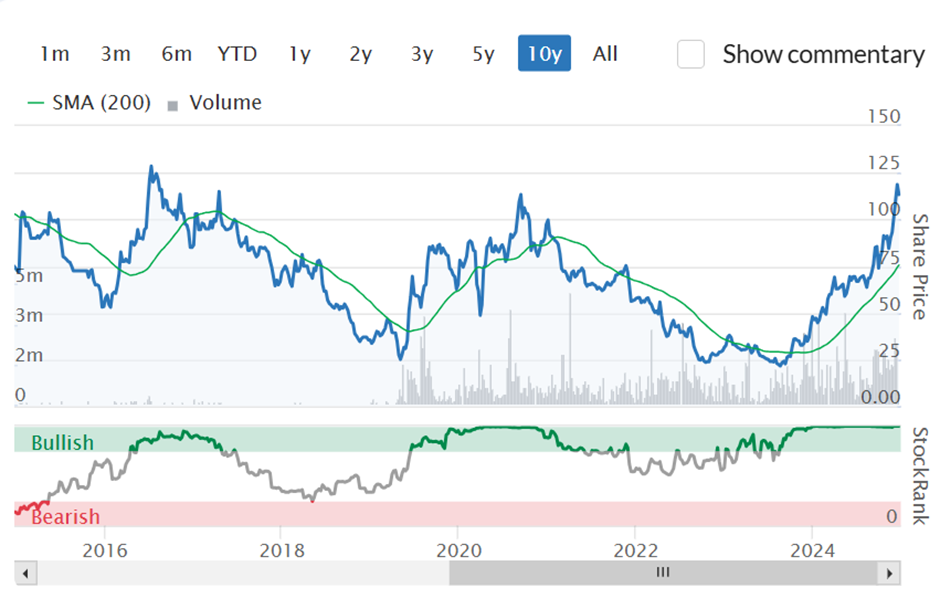The image size is (940, 598).
Task: Click the 3m volume axis label
Action: coord(29,315)
